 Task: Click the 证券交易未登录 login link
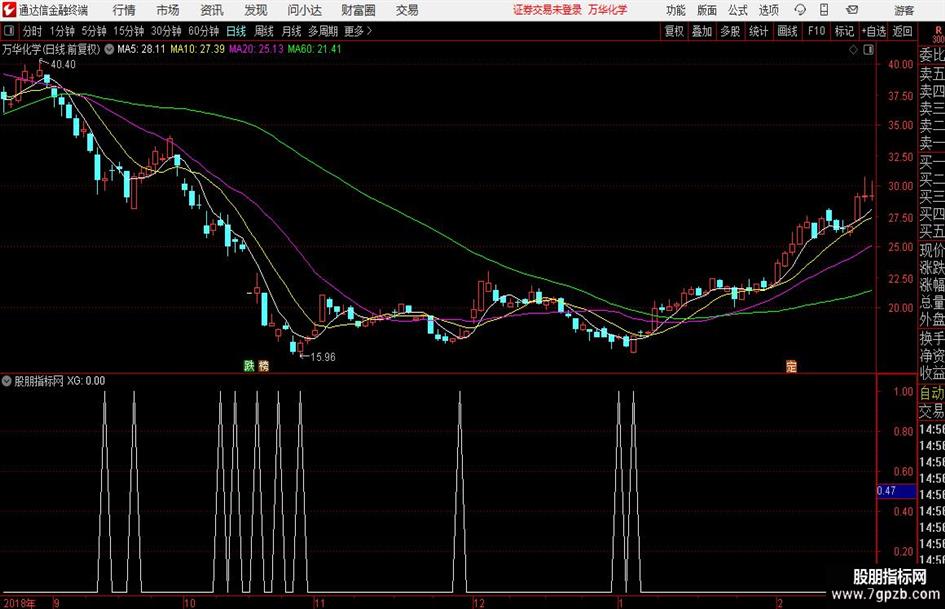[547, 10]
